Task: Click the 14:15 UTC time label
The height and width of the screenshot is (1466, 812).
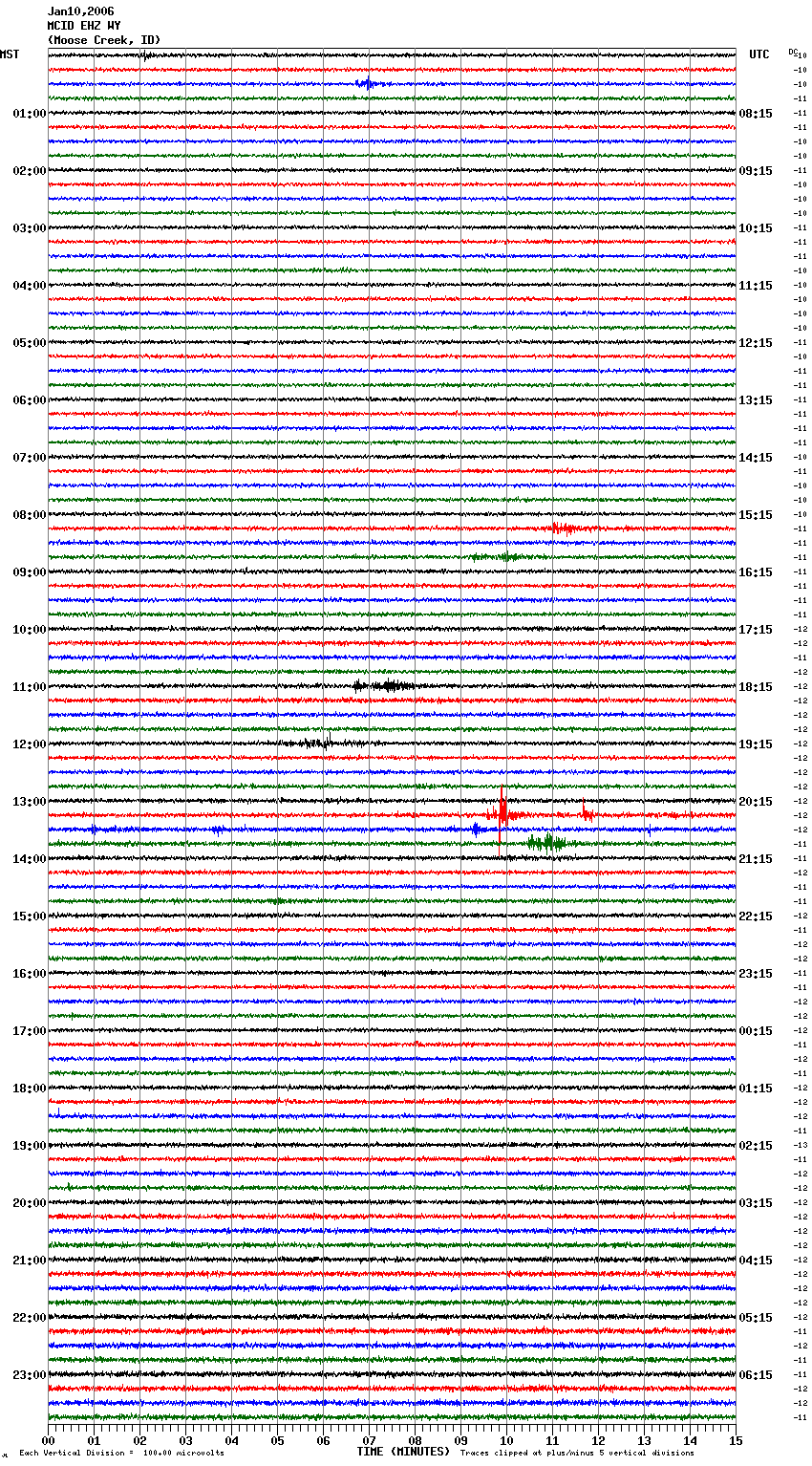Action: [756, 458]
